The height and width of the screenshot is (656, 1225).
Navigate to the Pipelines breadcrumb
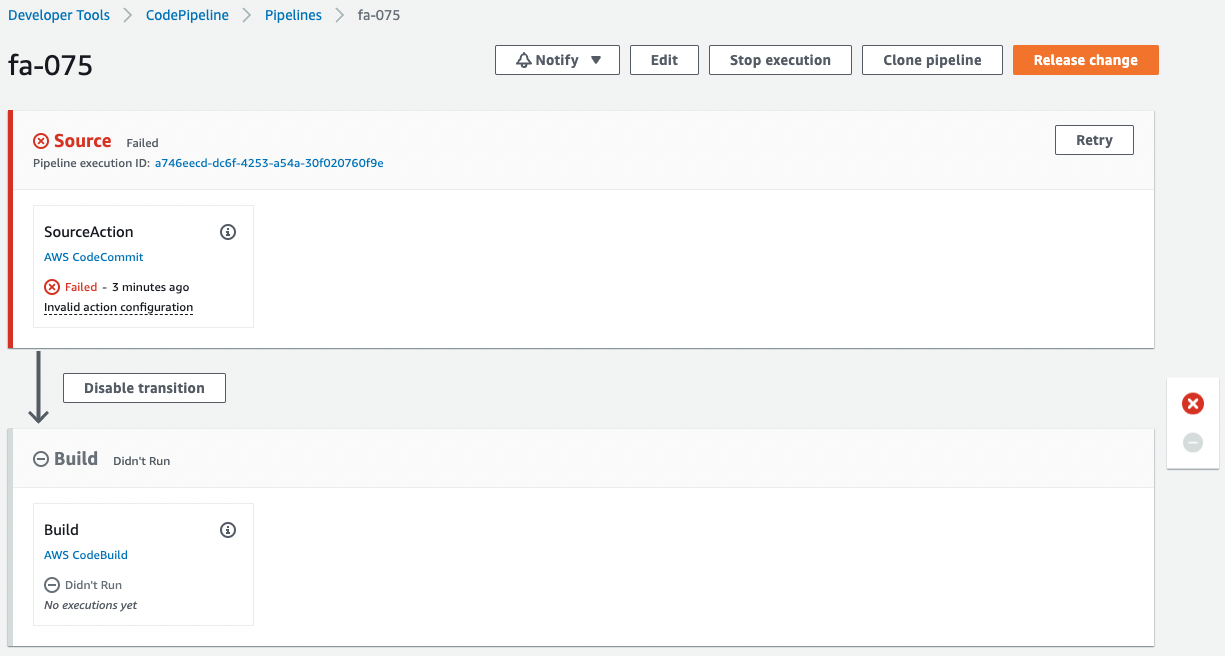point(293,16)
